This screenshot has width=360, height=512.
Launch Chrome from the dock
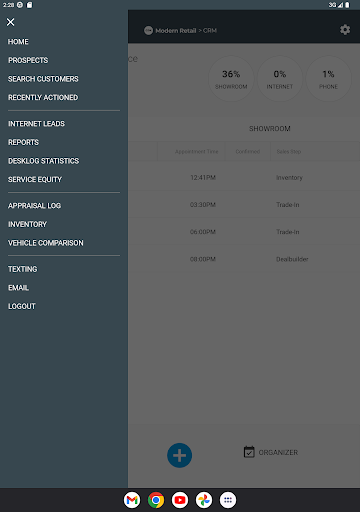click(156, 500)
